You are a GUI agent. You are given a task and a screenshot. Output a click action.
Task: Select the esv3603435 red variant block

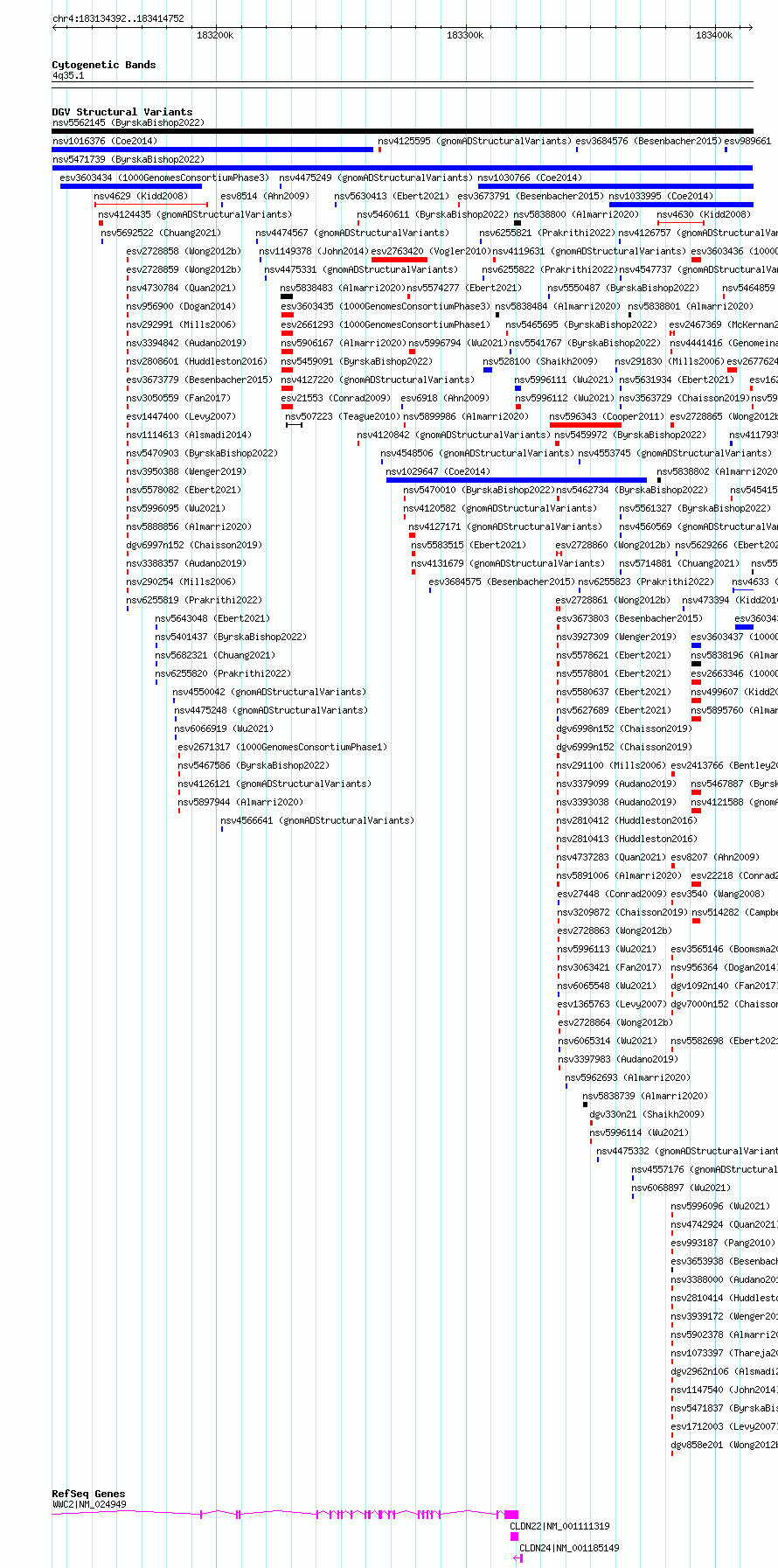click(287, 315)
